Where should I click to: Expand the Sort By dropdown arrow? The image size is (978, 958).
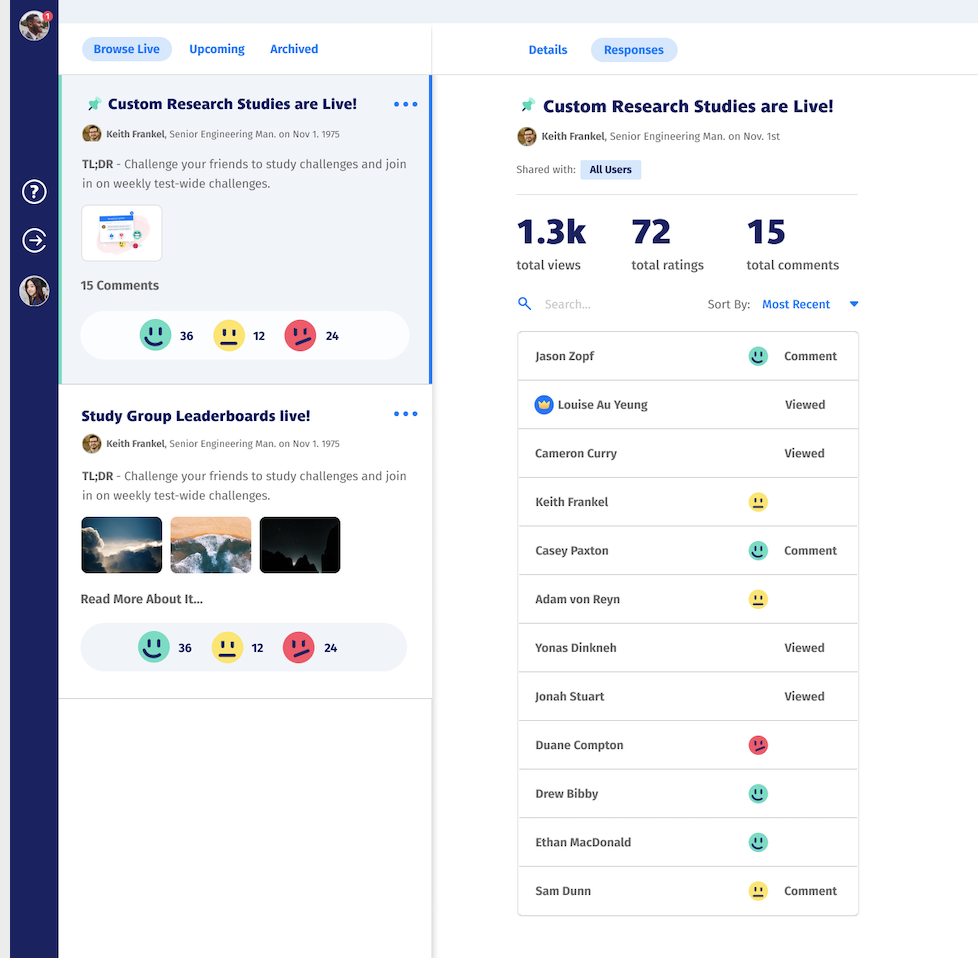pos(853,304)
